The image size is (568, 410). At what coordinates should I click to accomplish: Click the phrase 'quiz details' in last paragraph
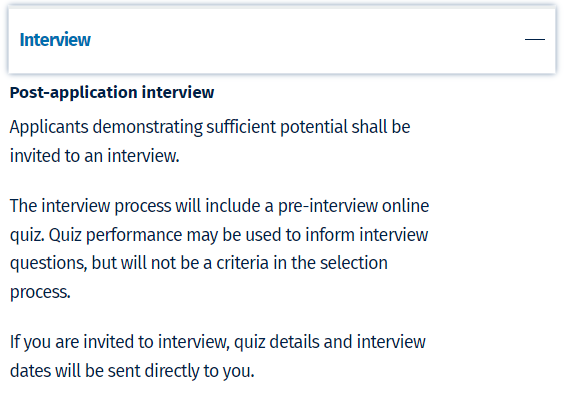[x=277, y=342]
